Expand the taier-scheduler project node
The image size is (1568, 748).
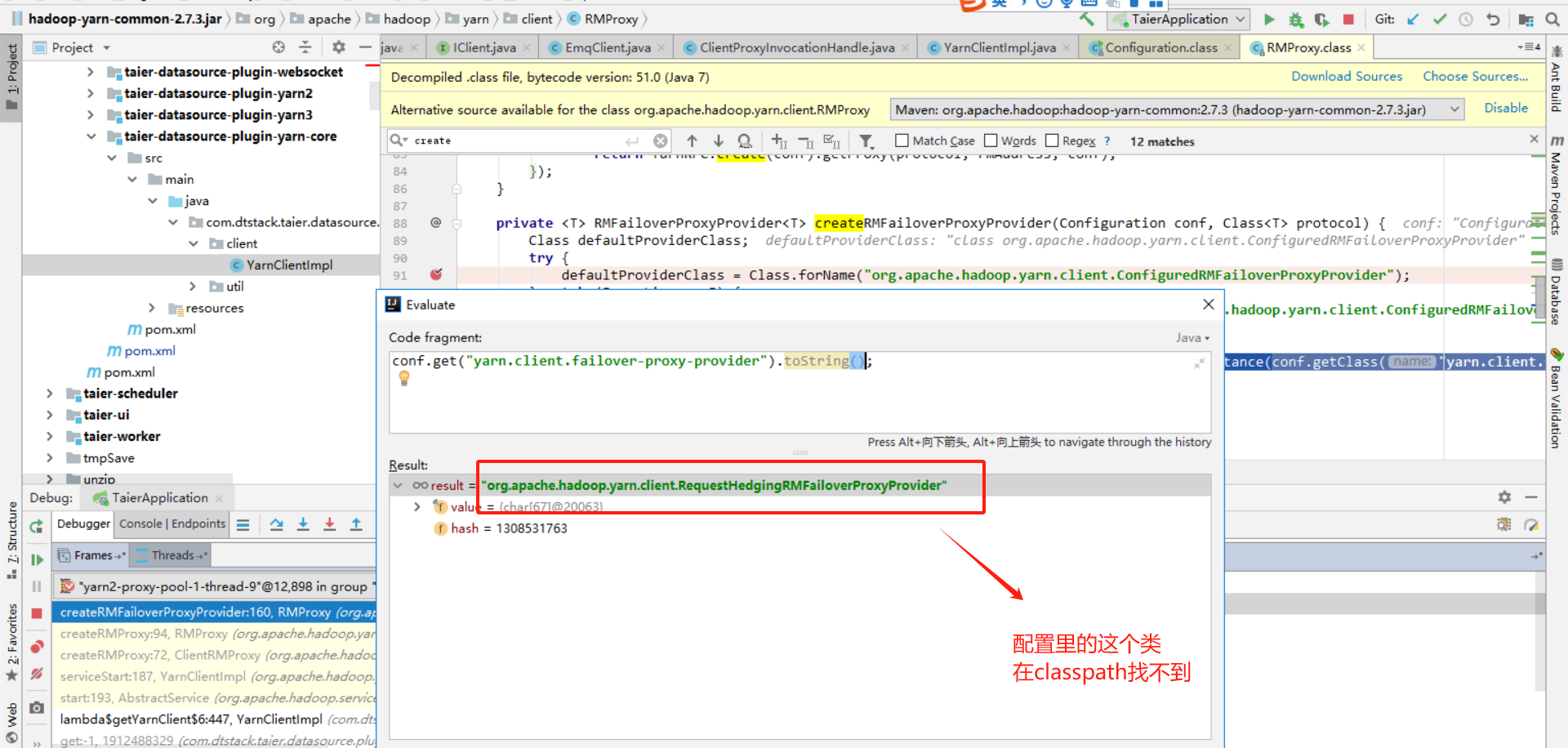pos(49,393)
